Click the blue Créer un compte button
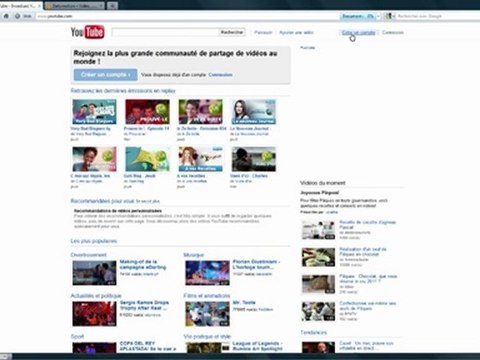The width and height of the screenshot is (480, 360). (x=105, y=75)
